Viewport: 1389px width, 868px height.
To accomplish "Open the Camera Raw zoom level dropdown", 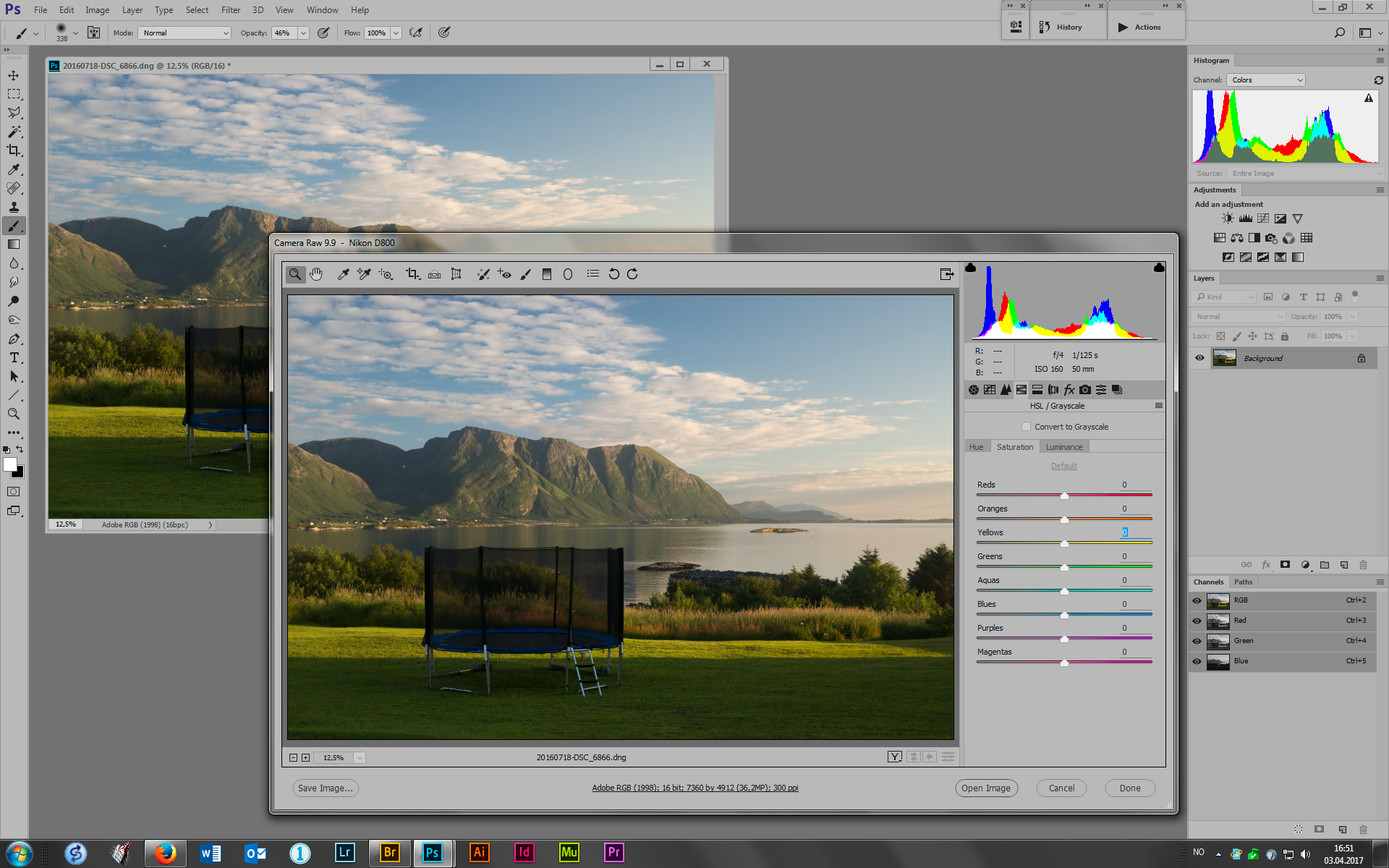I will pyautogui.click(x=360, y=757).
